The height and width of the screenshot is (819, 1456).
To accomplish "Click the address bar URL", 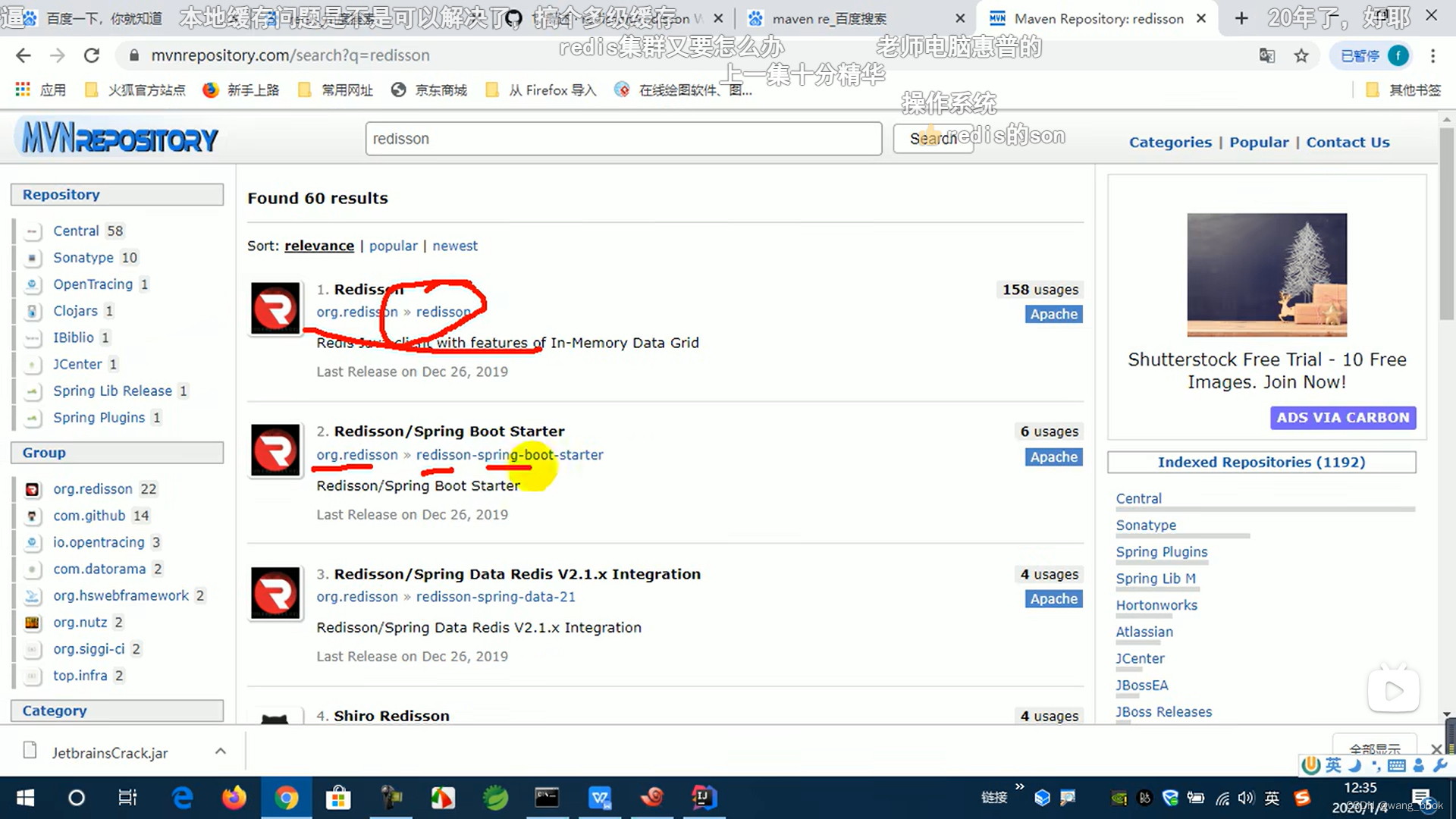I will click(x=290, y=55).
